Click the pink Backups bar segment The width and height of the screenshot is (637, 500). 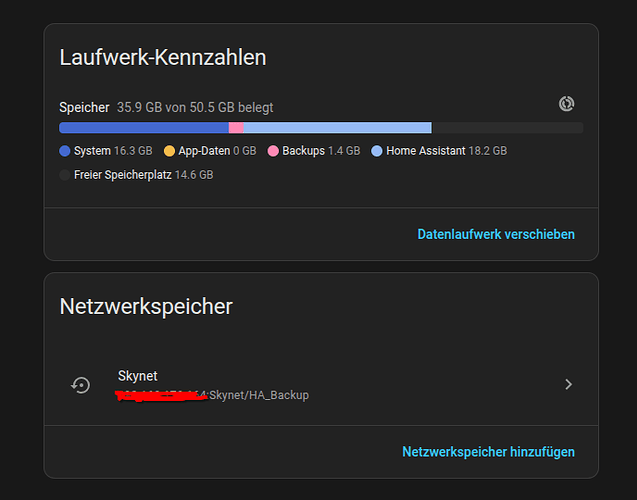point(236,128)
